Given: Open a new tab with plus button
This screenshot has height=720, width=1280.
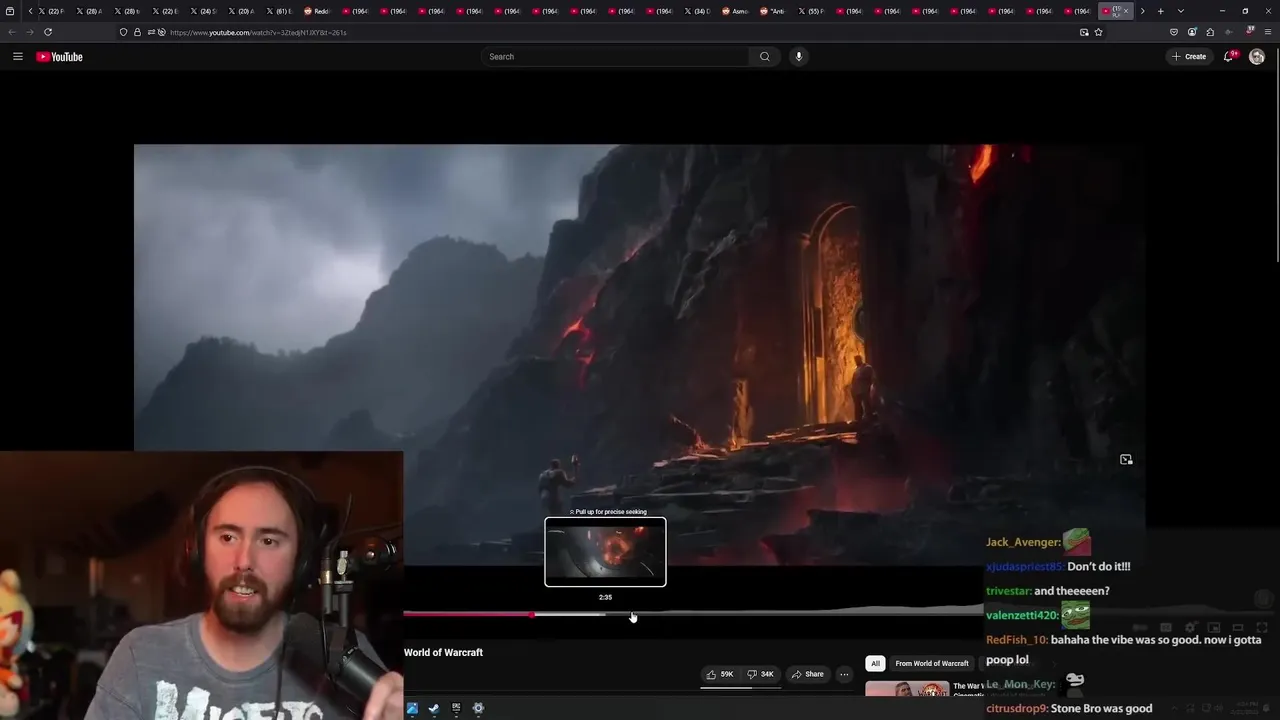Looking at the screenshot, I should coord(1160,11).
